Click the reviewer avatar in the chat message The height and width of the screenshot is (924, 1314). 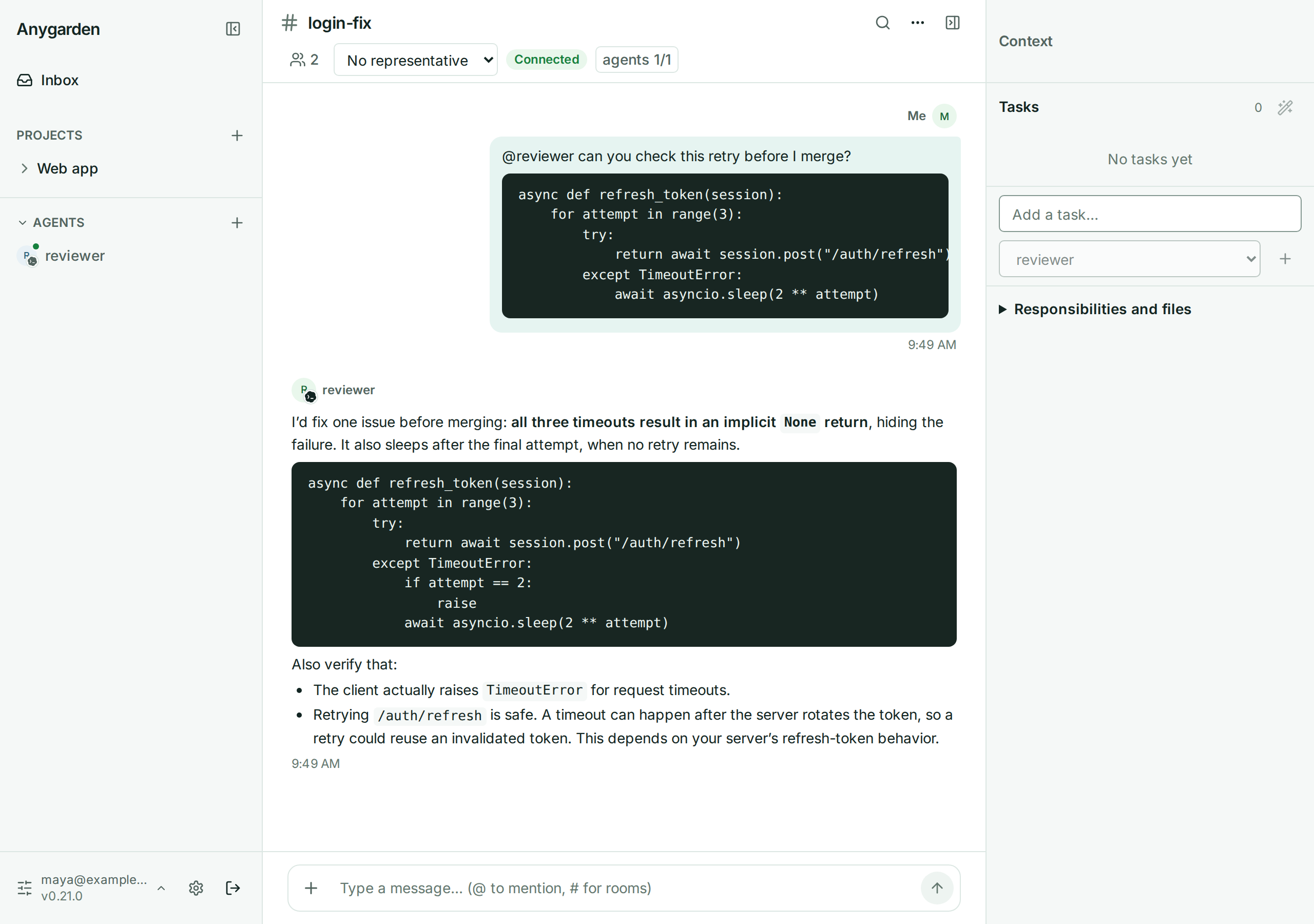coord(304,390)
